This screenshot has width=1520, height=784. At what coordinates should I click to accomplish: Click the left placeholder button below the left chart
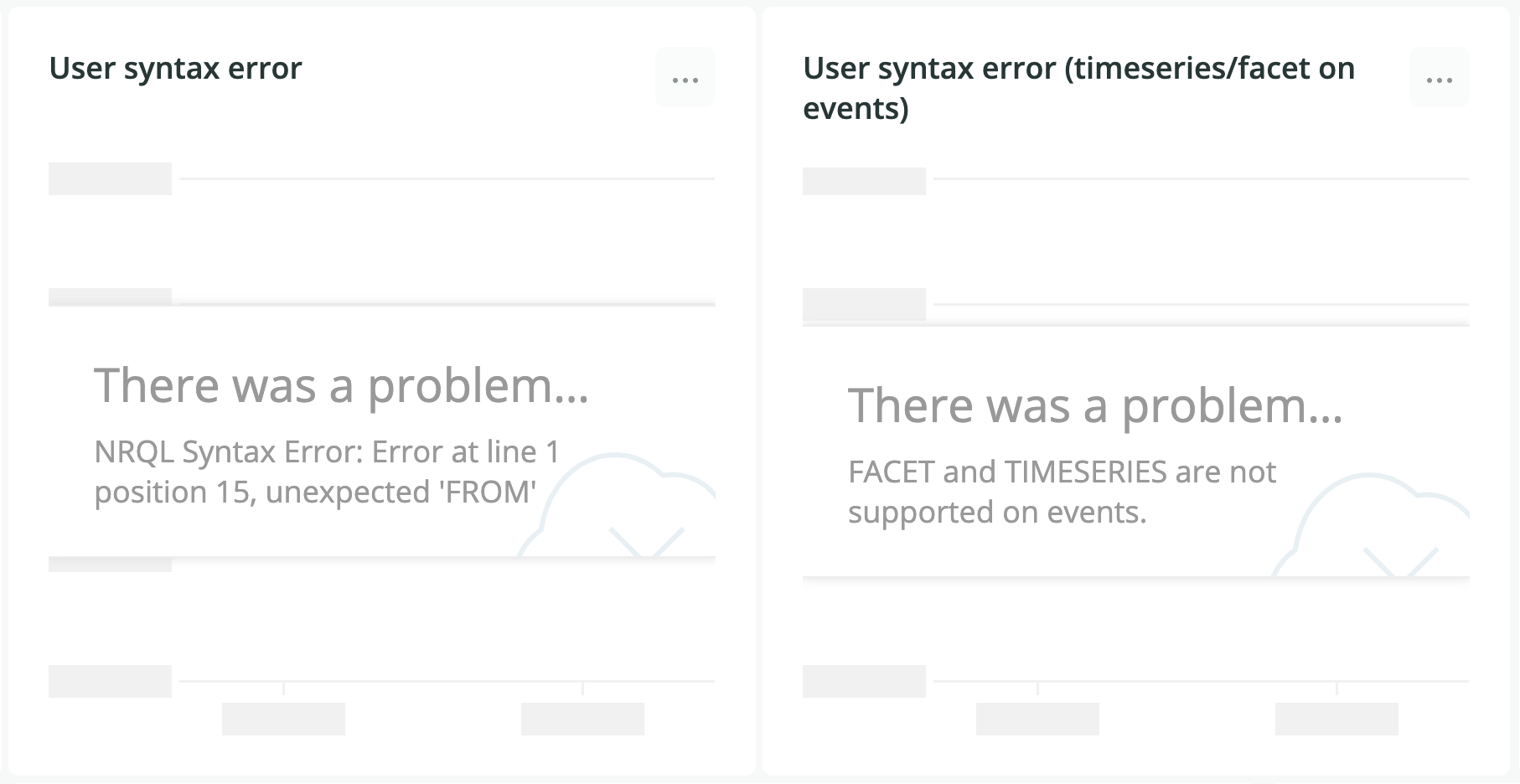click(282, 719)
